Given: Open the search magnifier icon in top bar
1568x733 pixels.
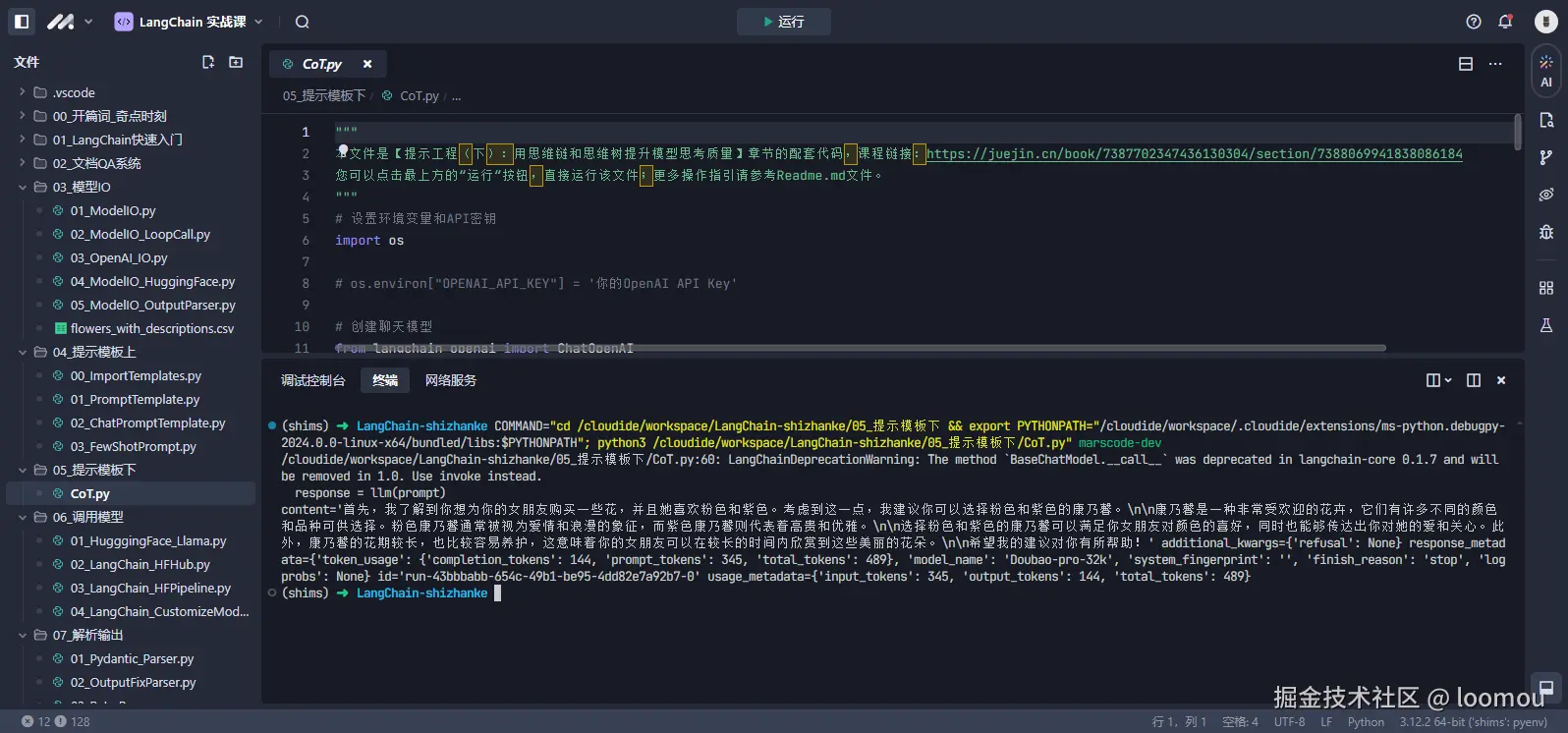Looking at the screenshot, I should point(303,22).
